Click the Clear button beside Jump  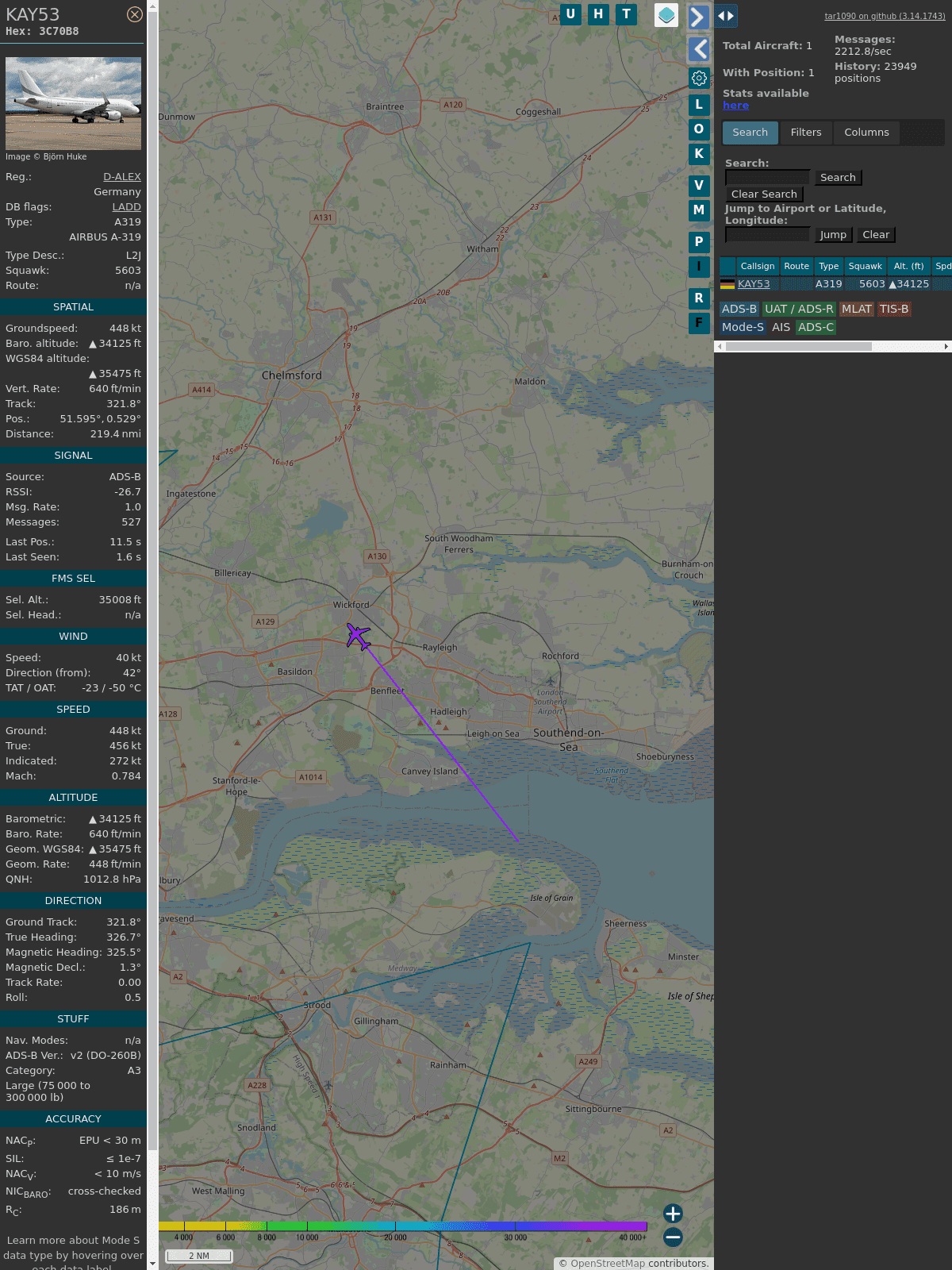coord(876,235)
